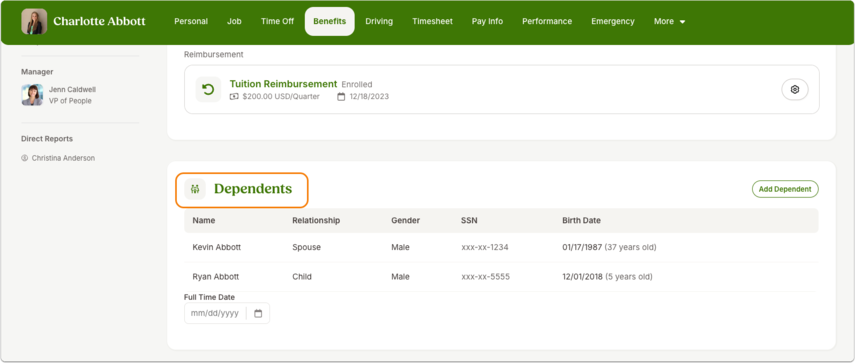855x363 pixels.
Task: Click the SSN column header
Action: tap(469, 221)
